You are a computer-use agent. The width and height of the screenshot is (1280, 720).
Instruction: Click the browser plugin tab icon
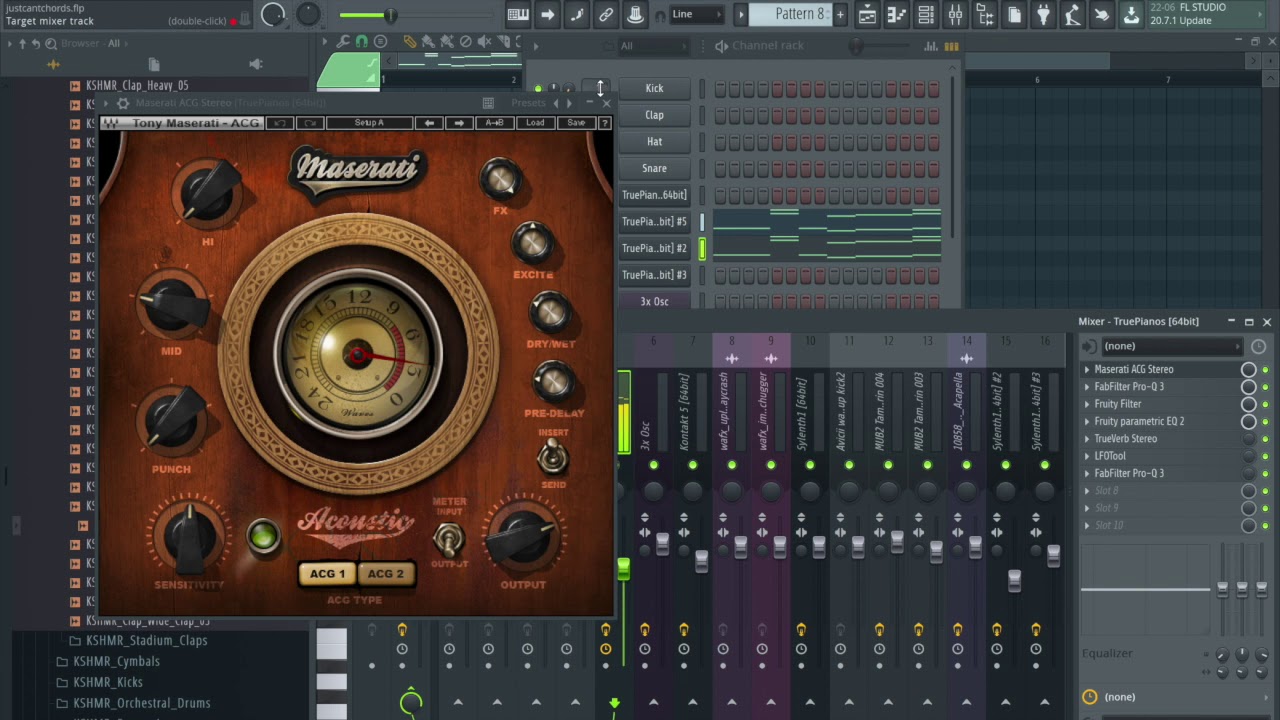point(256,64)
